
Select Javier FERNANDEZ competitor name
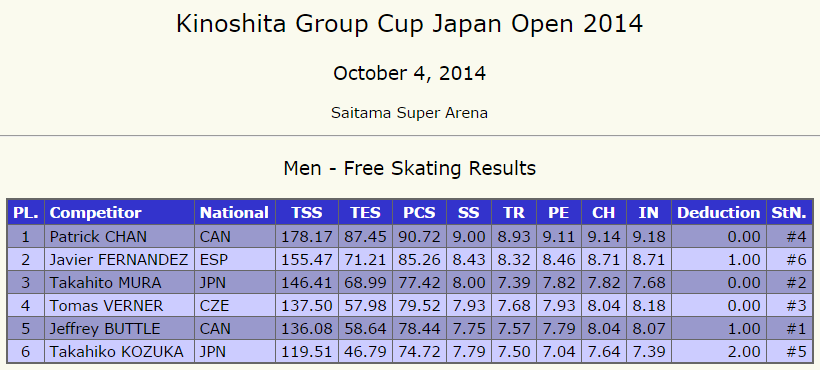tap(119, 260)
